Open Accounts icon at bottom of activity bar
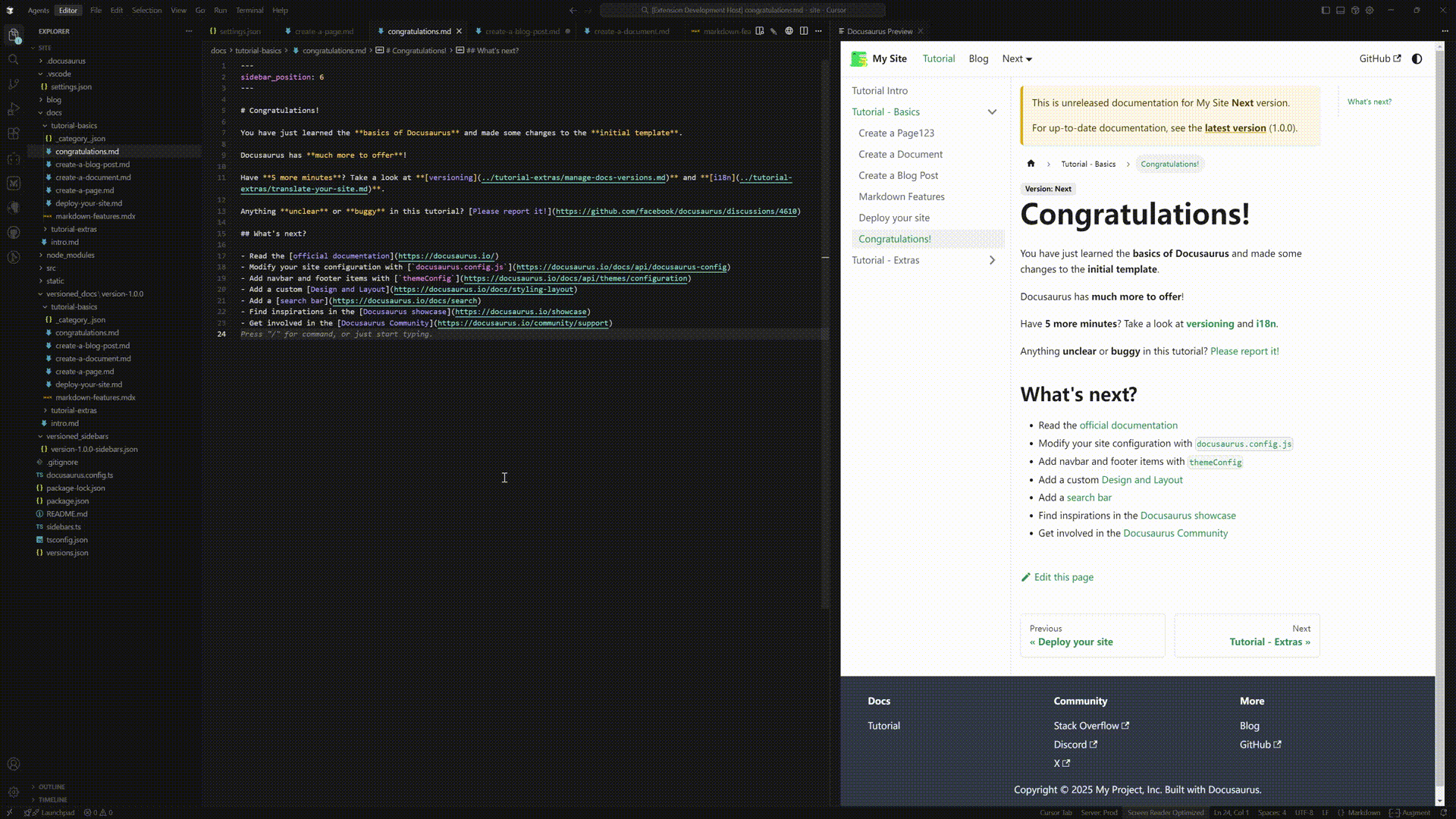The image size is (1456, 819). coord(13,764)
